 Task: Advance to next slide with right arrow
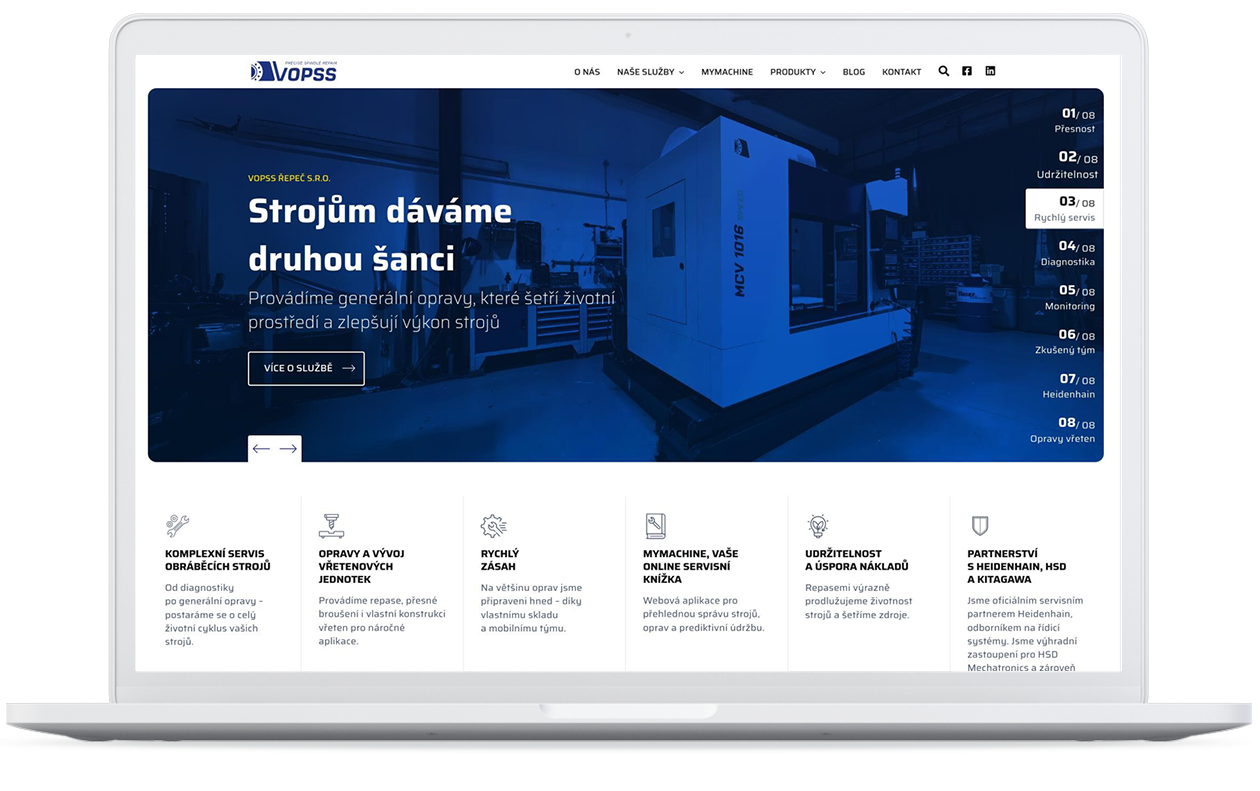(x=288, y=449)
